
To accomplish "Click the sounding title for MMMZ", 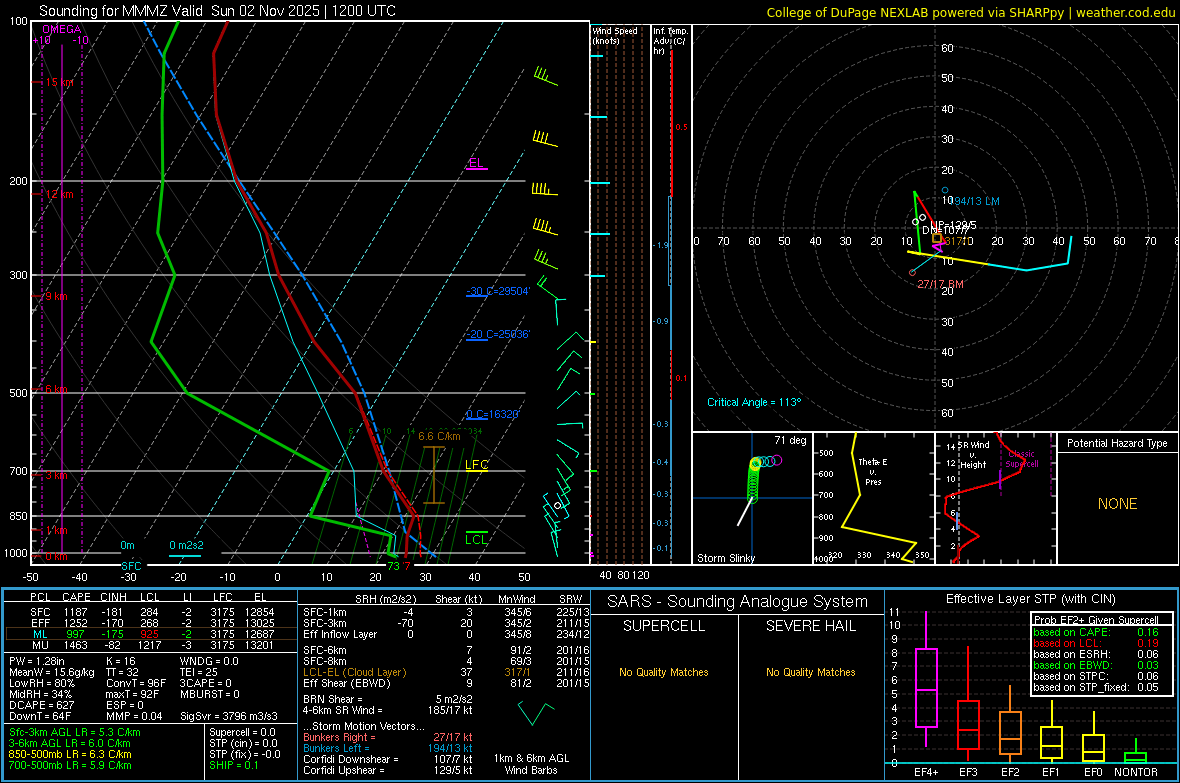I will [217, 11].
